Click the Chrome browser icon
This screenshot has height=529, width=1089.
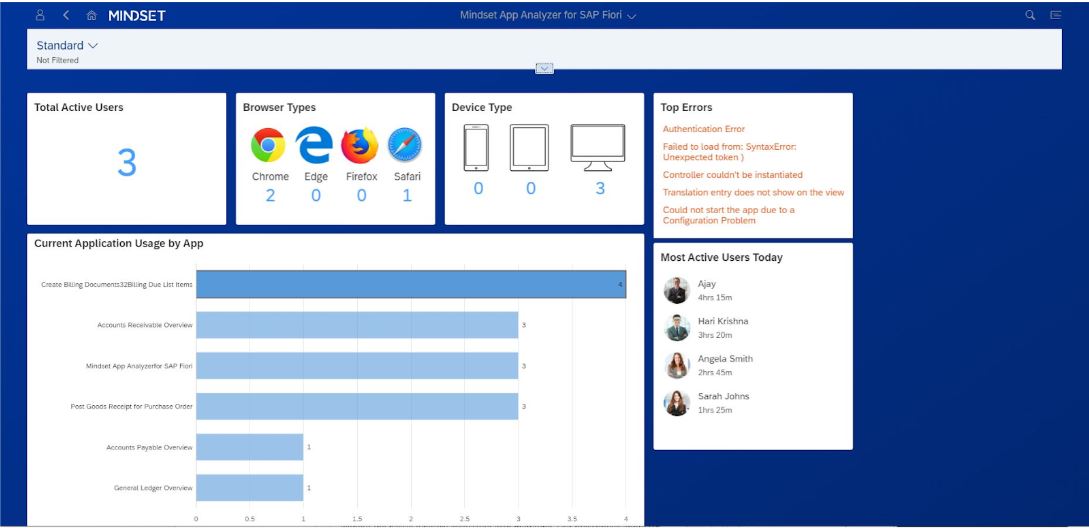pos(268,145)
